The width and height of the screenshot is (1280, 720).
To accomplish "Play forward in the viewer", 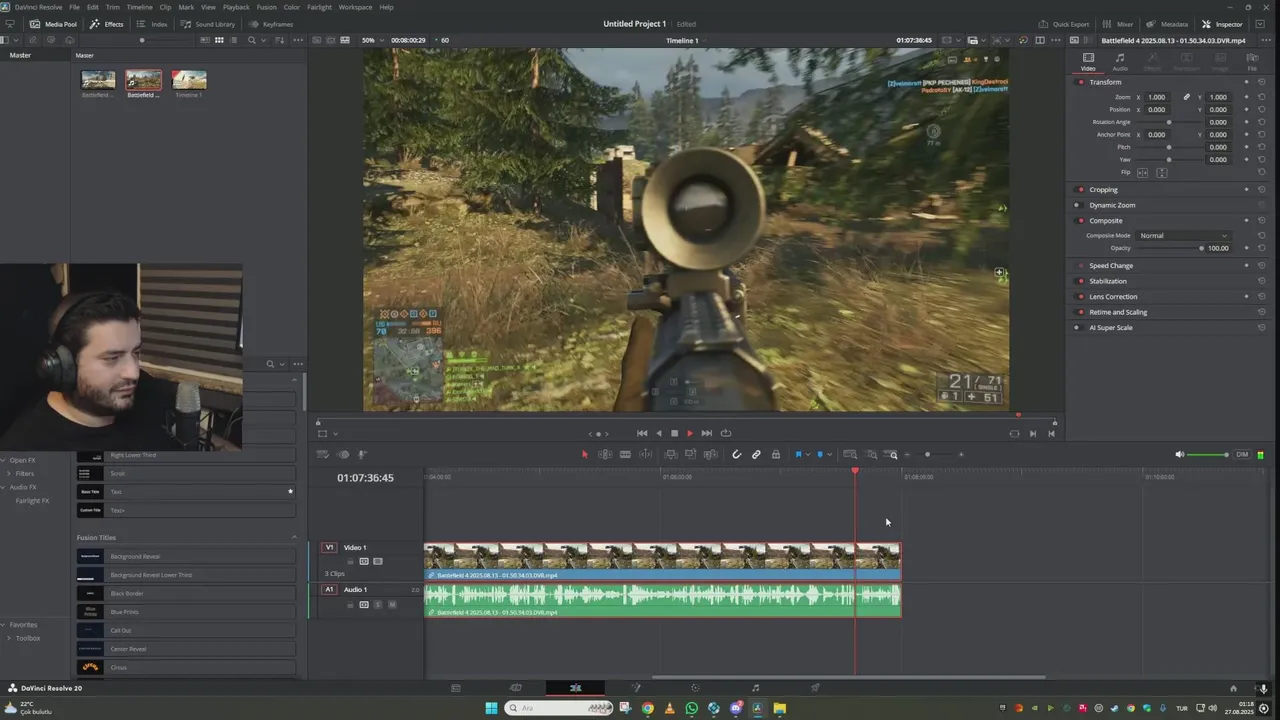I will (690, 433).
